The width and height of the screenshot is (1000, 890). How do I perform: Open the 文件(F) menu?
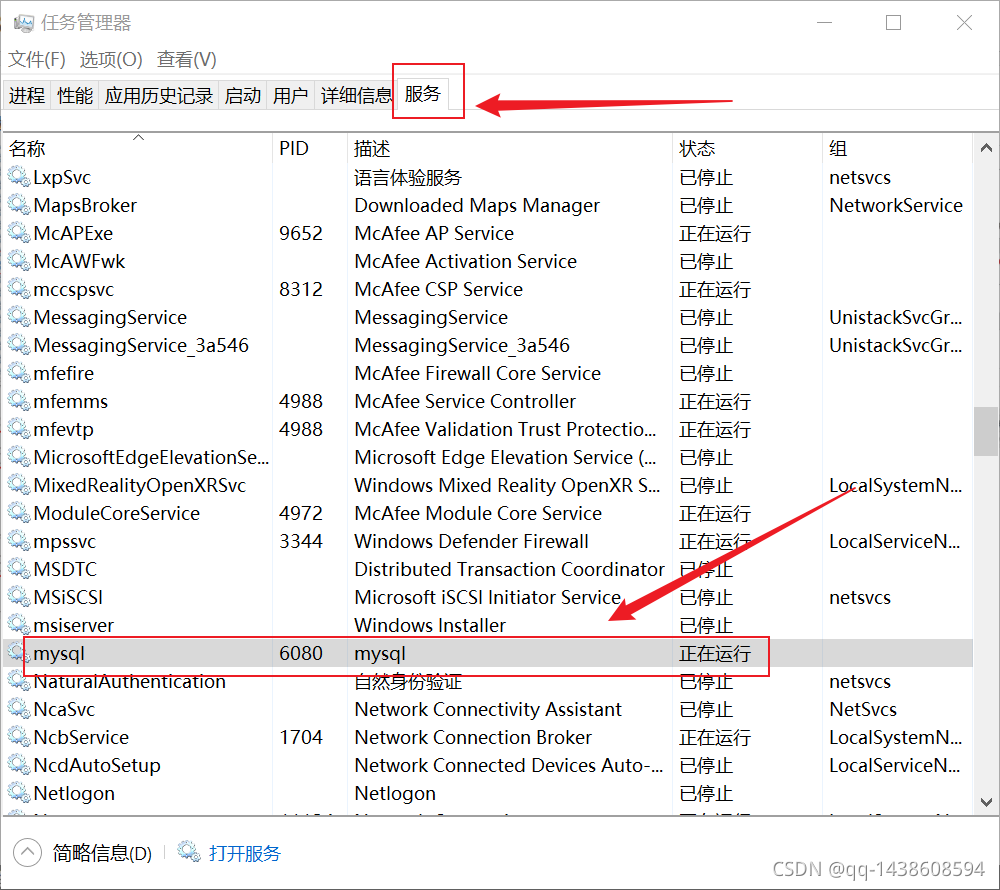click(36, 59)
